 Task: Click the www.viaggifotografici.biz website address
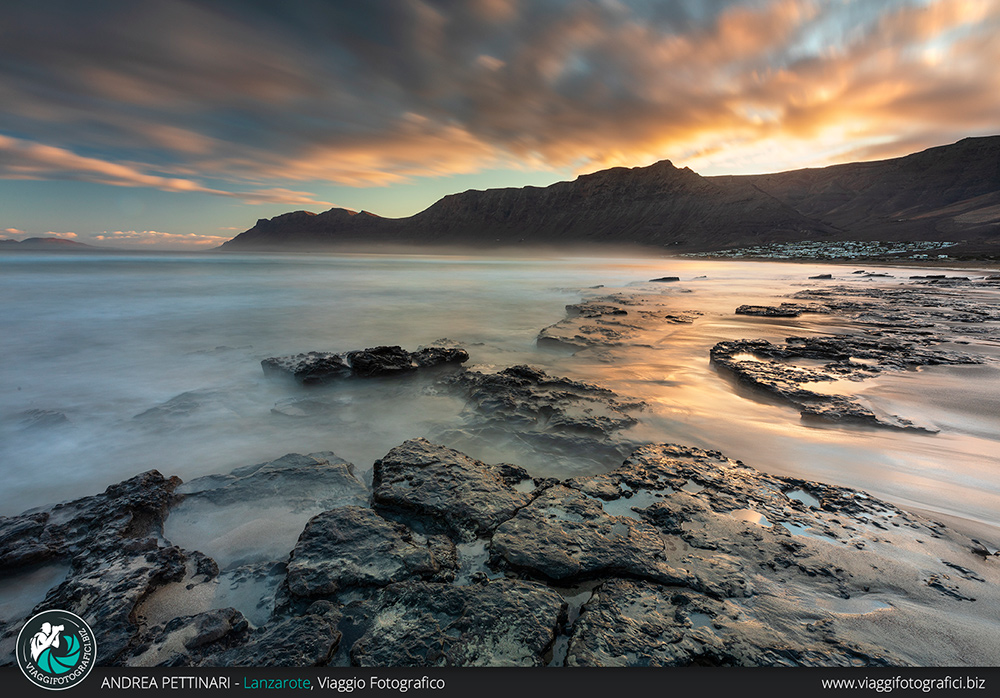pos(903,683)
